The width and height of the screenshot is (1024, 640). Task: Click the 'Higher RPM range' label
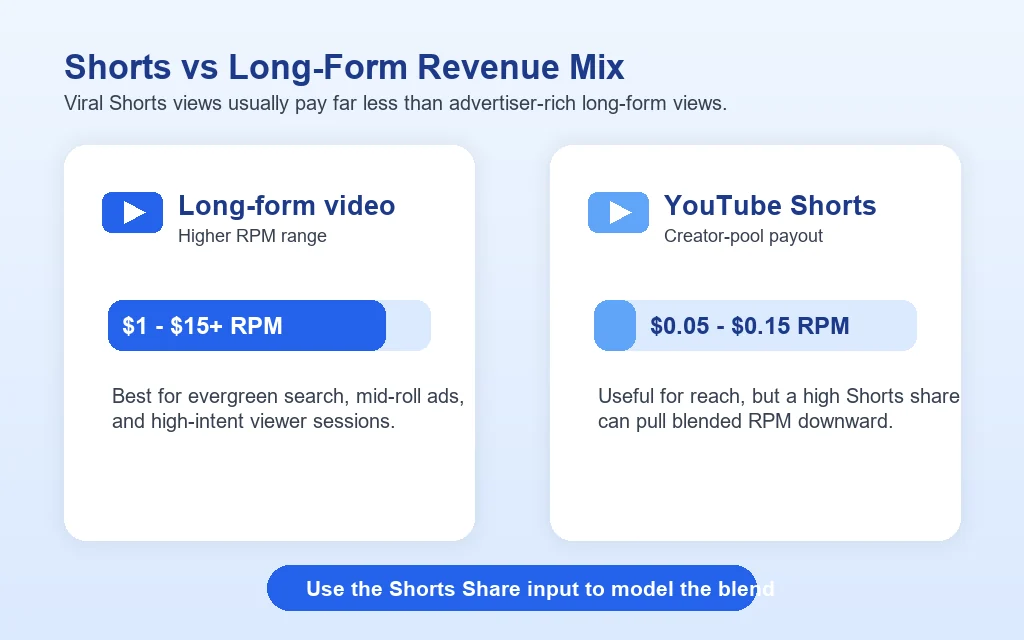pyautogui.click(x=252, y=236)
